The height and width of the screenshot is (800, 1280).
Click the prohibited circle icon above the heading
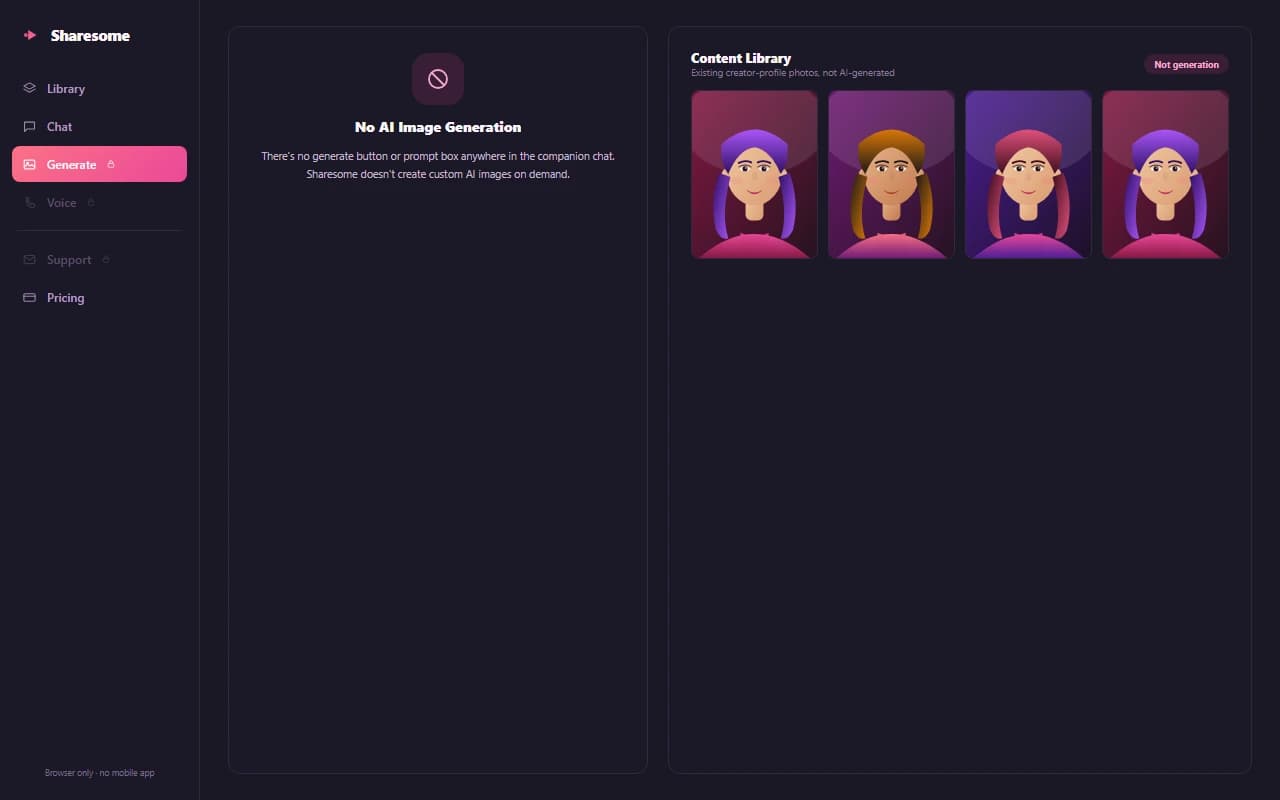tap(438, 79)
